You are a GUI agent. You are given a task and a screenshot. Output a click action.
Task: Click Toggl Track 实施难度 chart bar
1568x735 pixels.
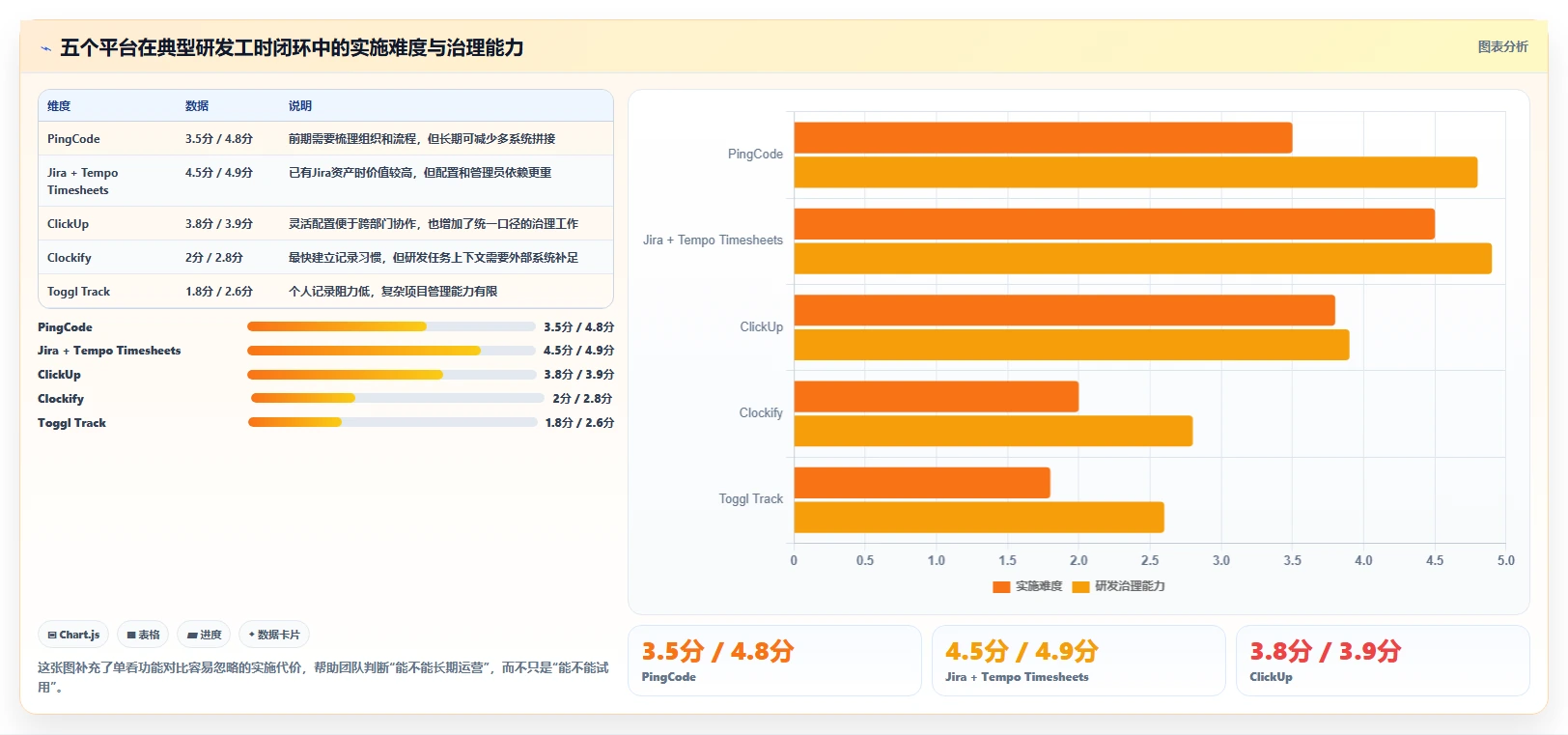922,483
